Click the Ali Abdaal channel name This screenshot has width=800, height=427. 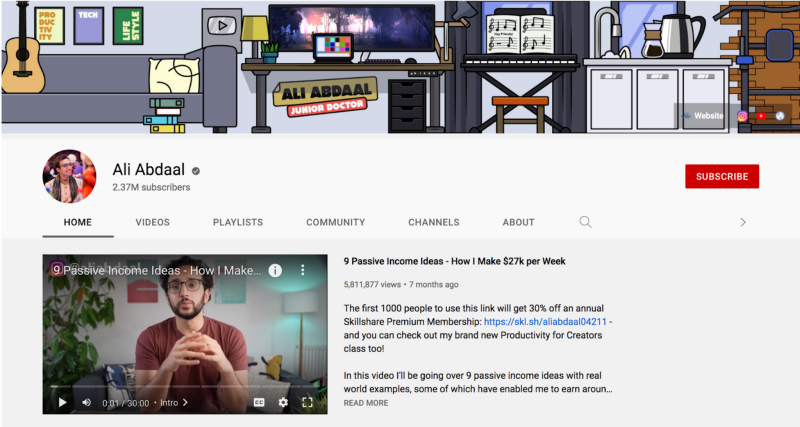148,169
